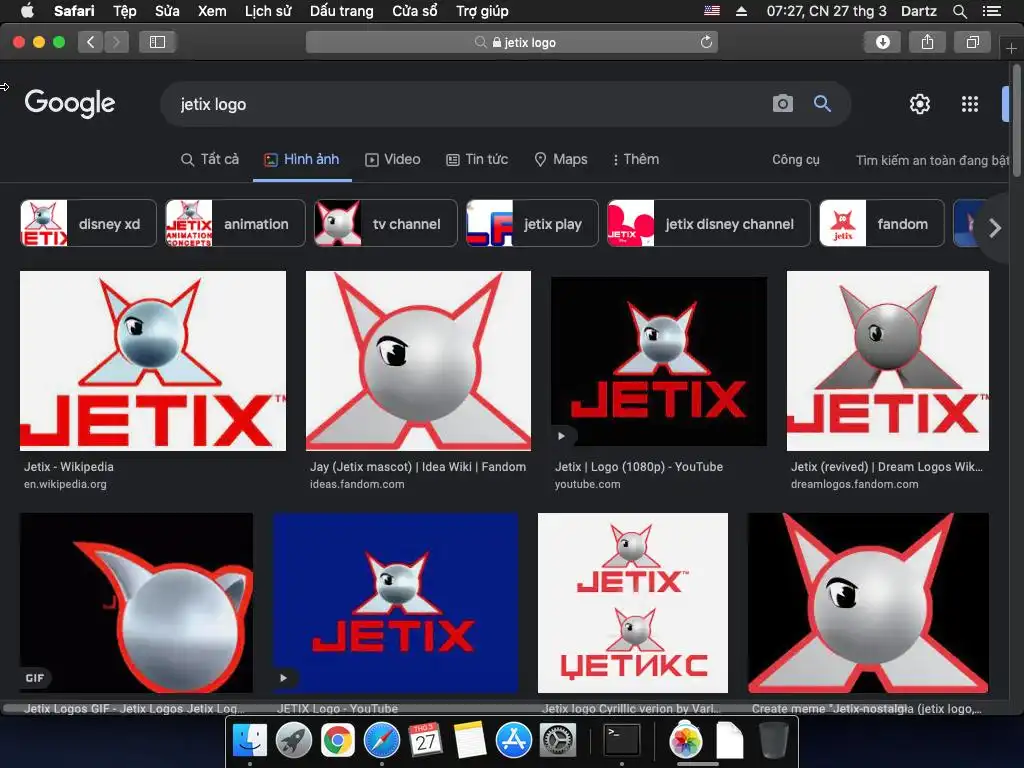Show the tab overview button
1024x768 pixels.
972,42
